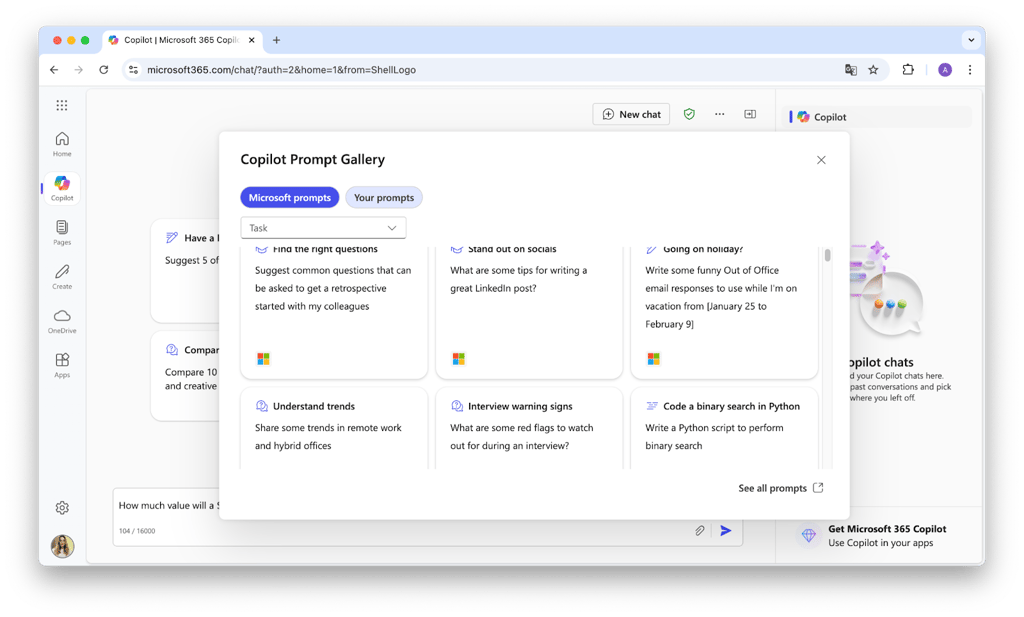Select the Understand trends prompt

click(334, 428)
